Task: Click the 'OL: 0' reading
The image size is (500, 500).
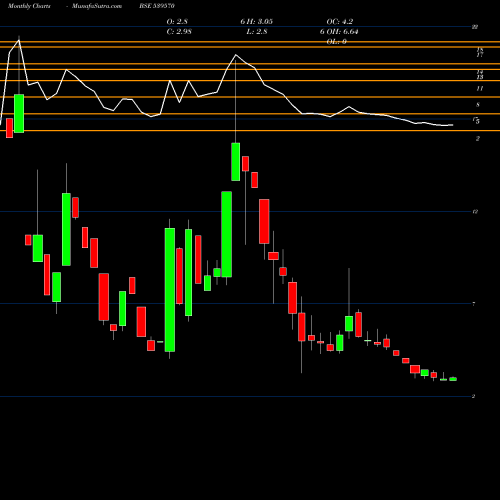Action: [x=336, y=42]
